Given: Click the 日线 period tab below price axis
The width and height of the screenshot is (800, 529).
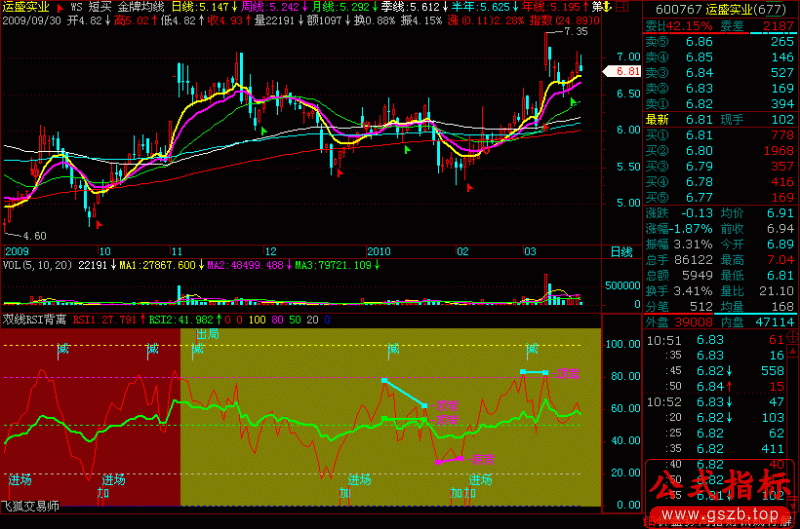Looking at the screenshot, I should point(621,252).
